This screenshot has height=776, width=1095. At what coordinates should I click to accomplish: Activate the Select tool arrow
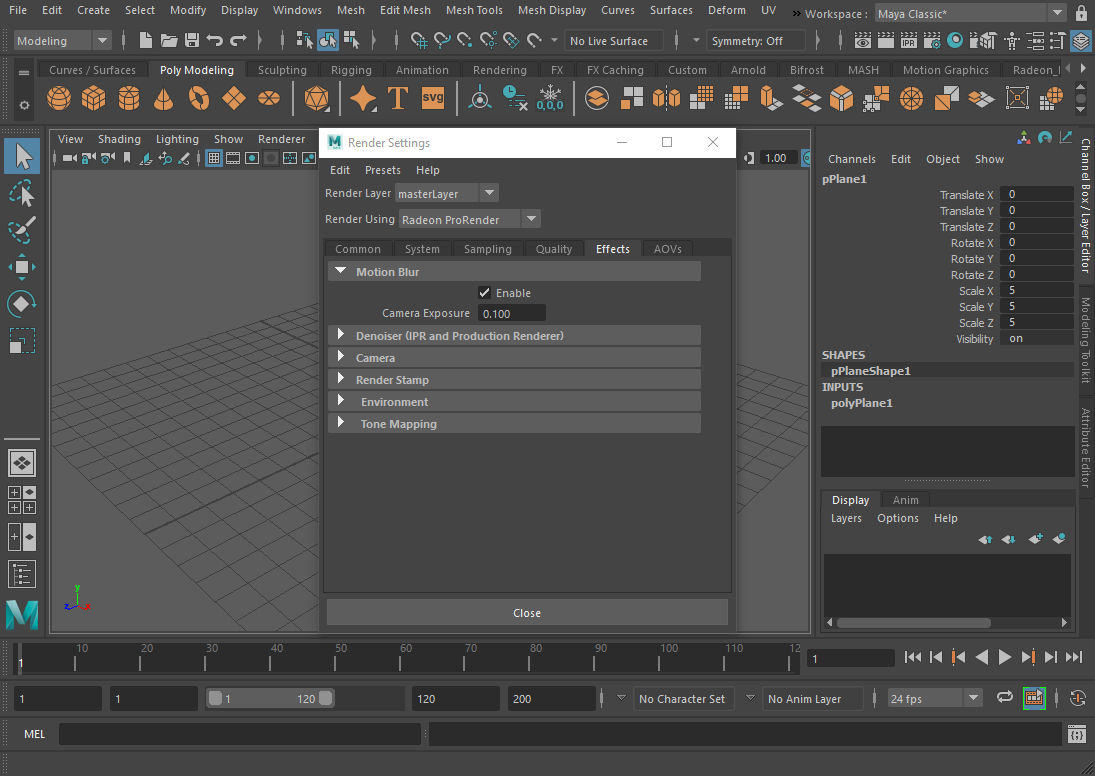[22, 156]
